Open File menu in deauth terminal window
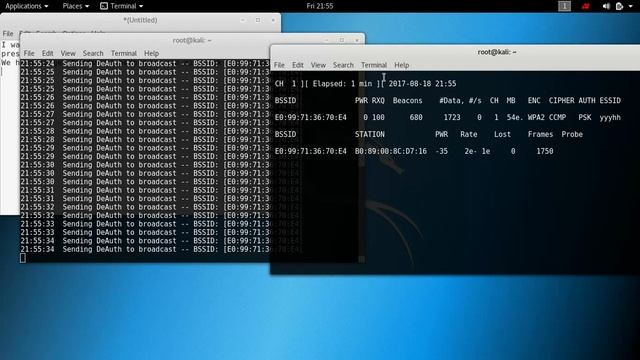The width and height of the screenshot is (640, 360). [x=29, y=53]
